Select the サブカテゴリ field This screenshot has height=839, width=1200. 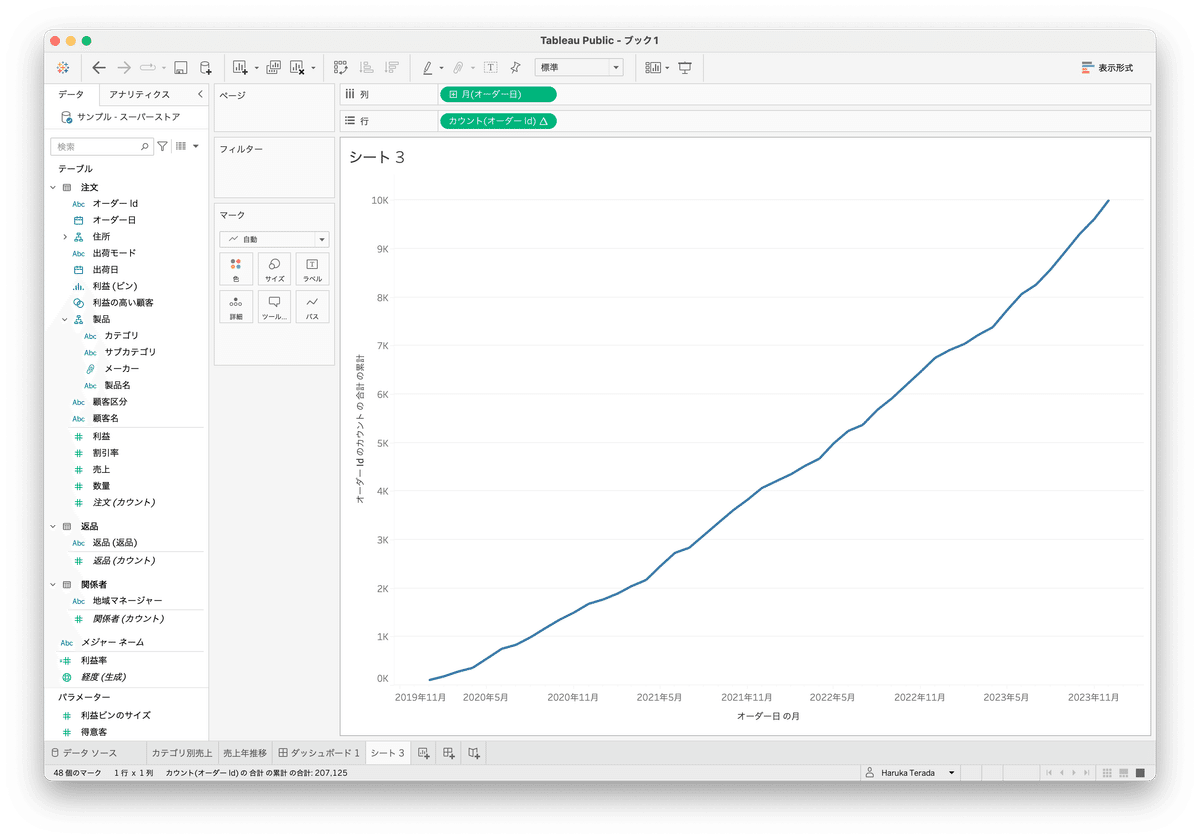tap(130, 352)
